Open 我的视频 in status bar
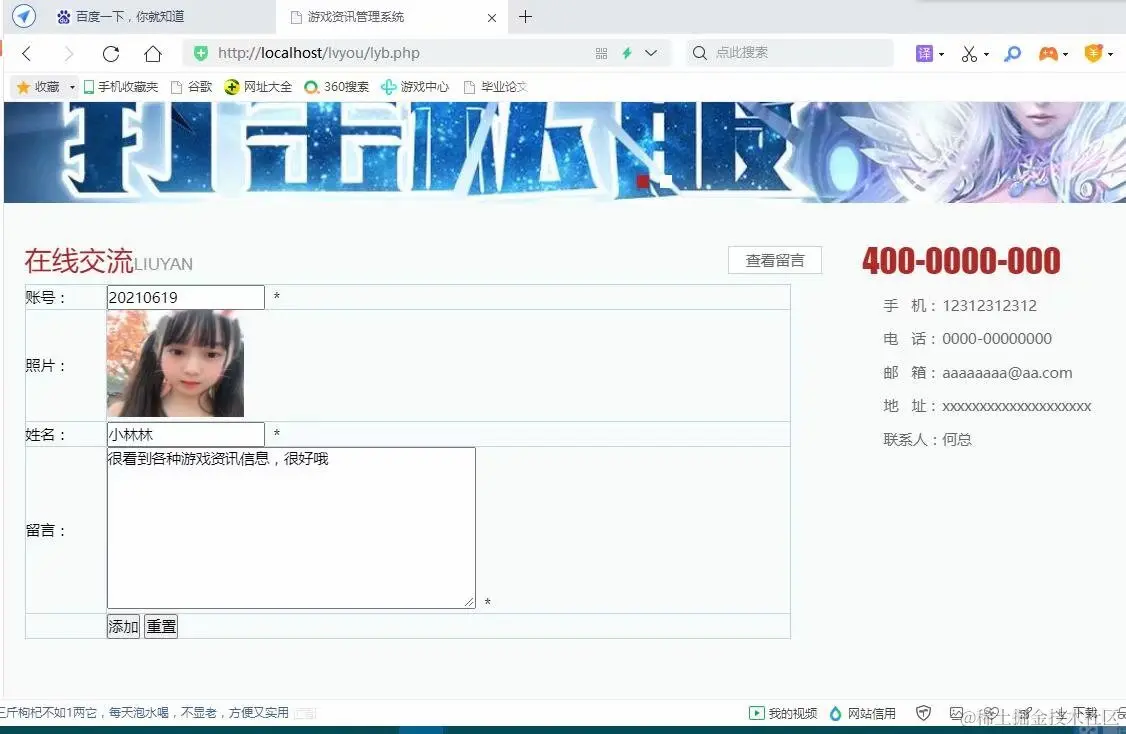Image resolution: width=1126 pixels, height=734 pixels. [783, 713]
